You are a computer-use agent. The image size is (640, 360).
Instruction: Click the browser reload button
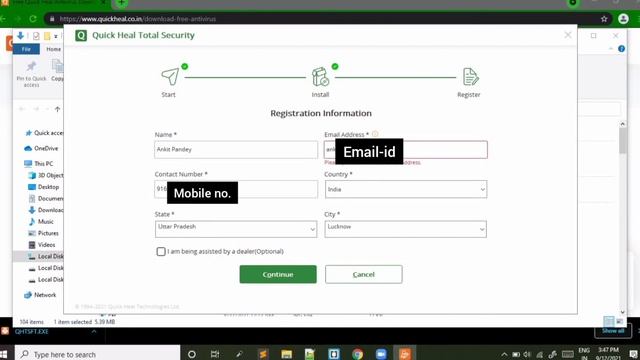click(x=33, y=19)
